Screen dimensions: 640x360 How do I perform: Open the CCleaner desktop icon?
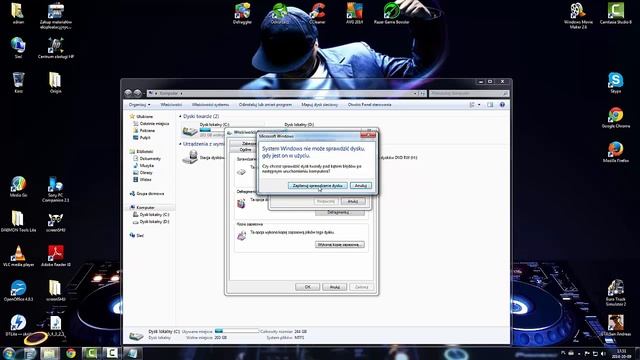tap(317, 13)
